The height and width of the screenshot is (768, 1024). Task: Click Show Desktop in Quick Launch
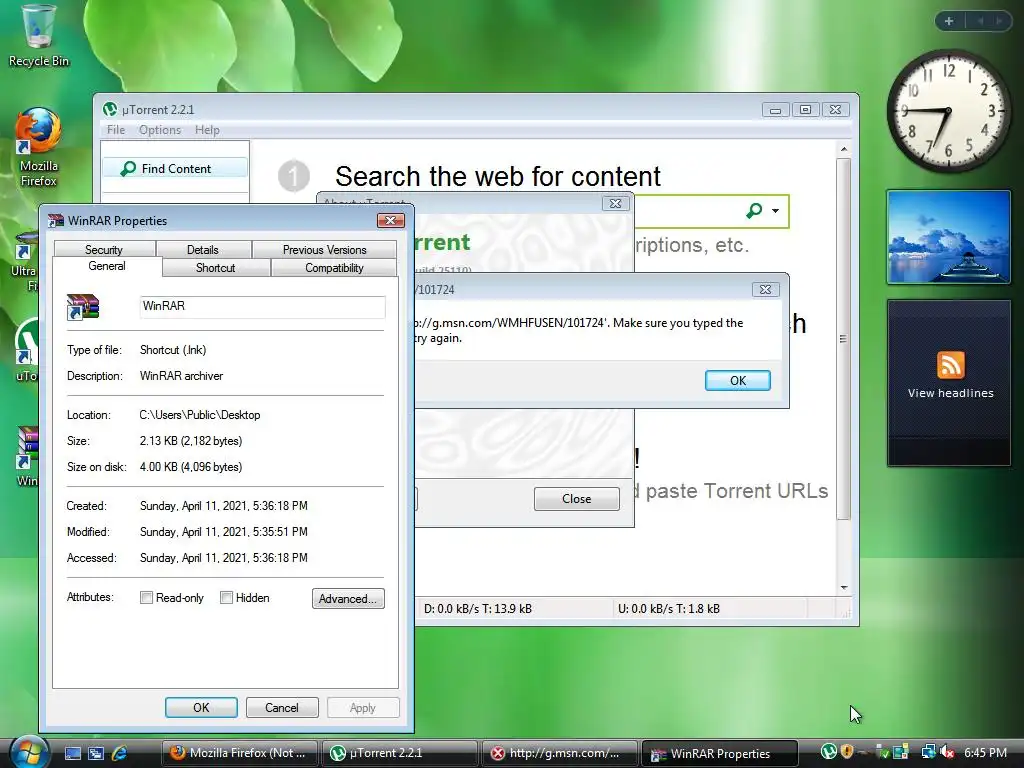72,753
